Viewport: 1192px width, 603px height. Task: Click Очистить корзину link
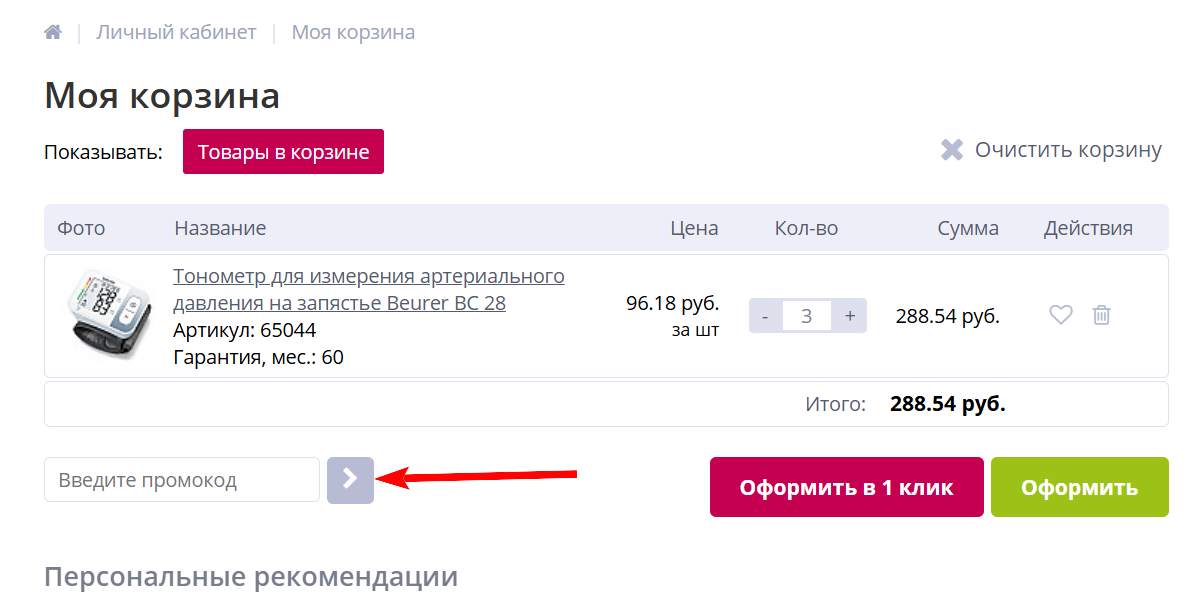1068,150
